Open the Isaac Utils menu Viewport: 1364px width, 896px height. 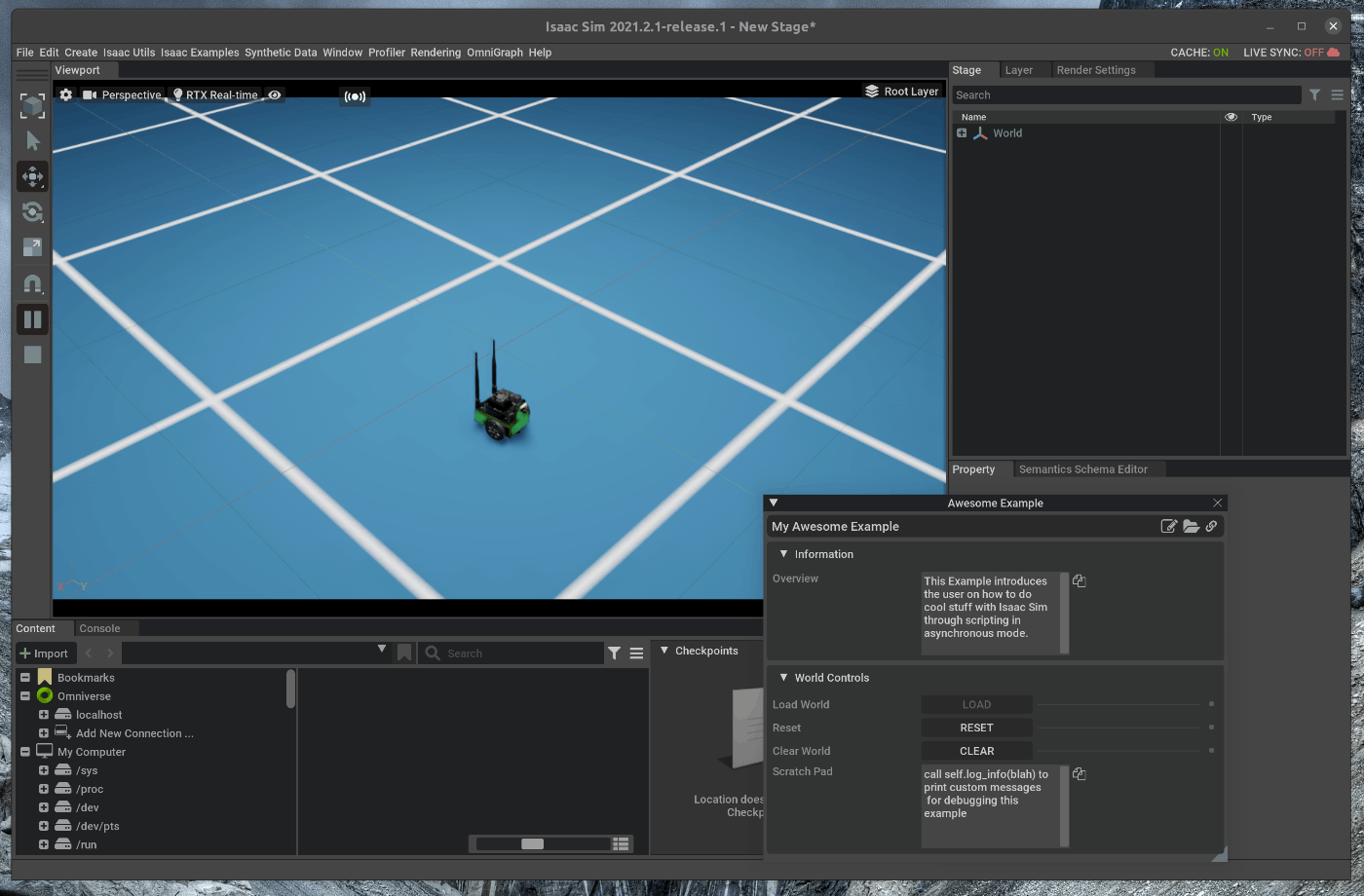(x=130, y=53)
